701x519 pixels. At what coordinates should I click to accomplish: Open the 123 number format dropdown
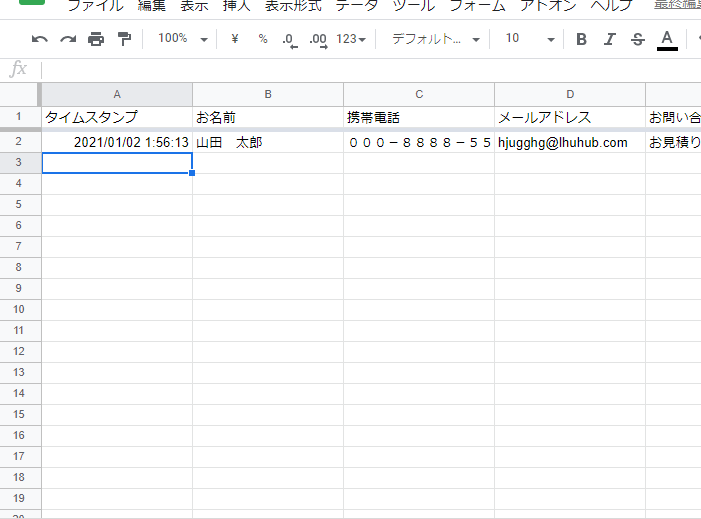[351, 39]
